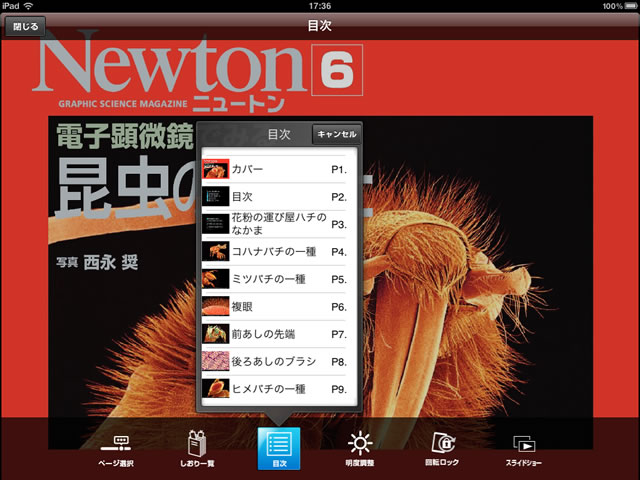Open the ページ選択 page selector icon
Image resolution: width=640 pixels, height=480 pixels.
116,450
